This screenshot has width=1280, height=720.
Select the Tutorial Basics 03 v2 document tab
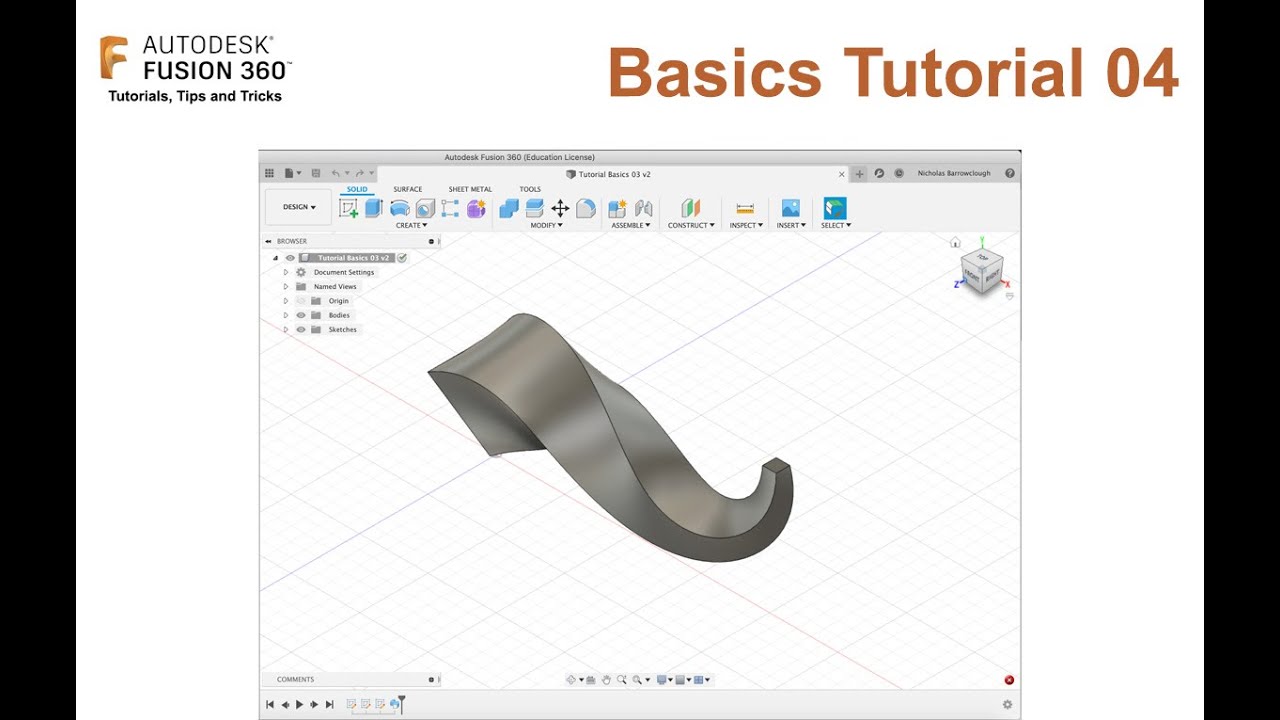(608, 174)
